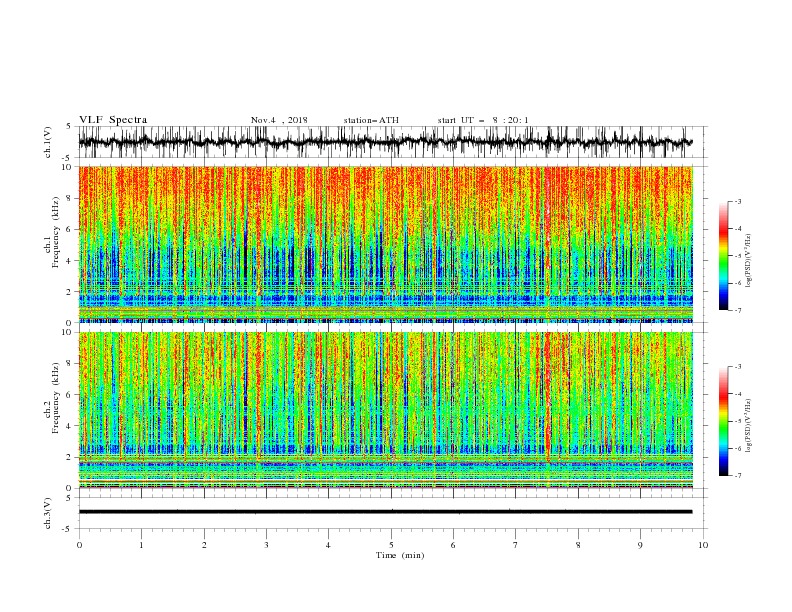
Task: Click time axis tick label "0"
Action: click(79, 545)
